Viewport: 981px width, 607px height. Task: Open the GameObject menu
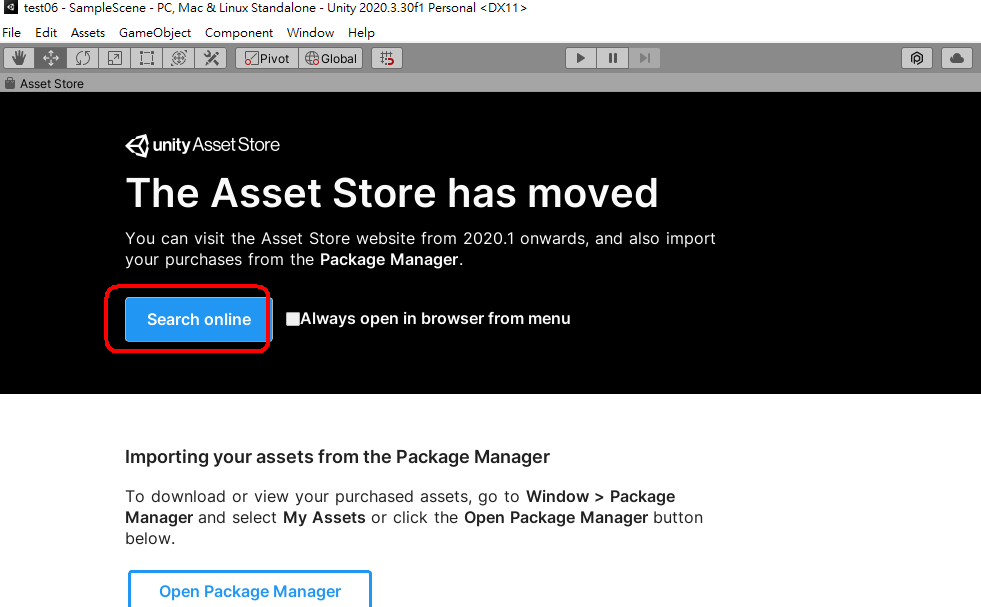[x=155, y=33]
